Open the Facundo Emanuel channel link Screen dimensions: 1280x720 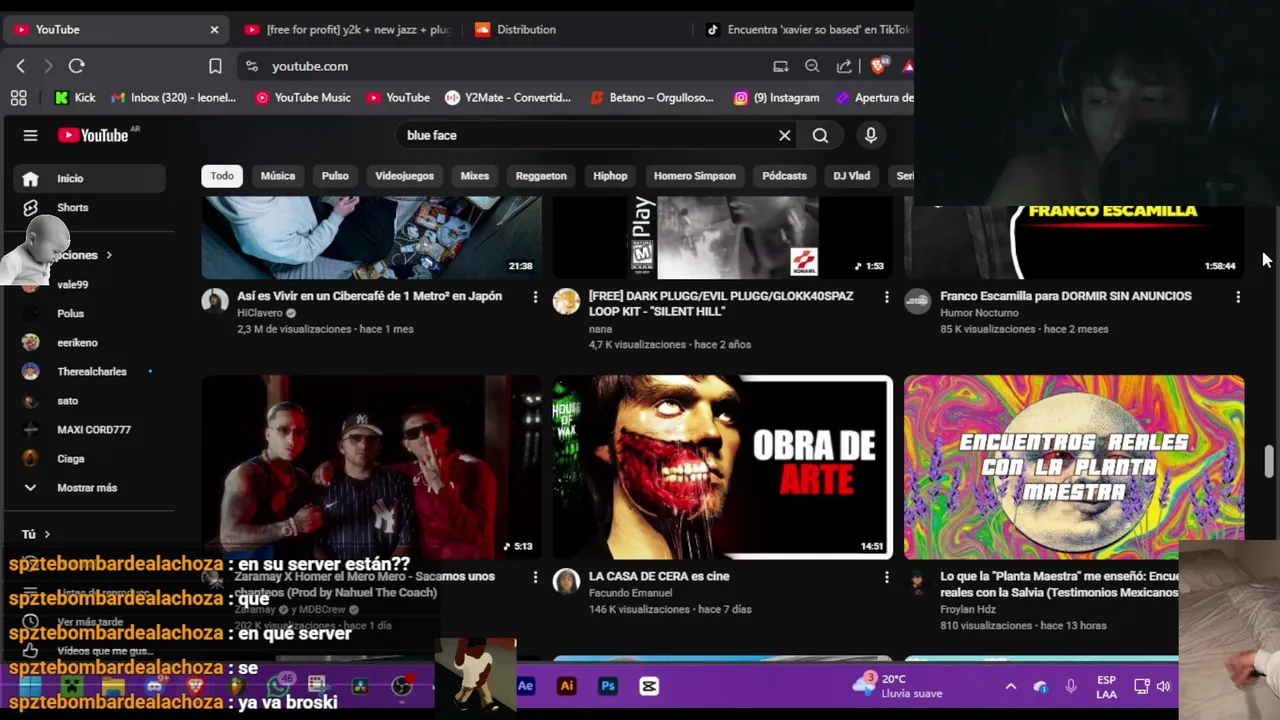point(630,593)
